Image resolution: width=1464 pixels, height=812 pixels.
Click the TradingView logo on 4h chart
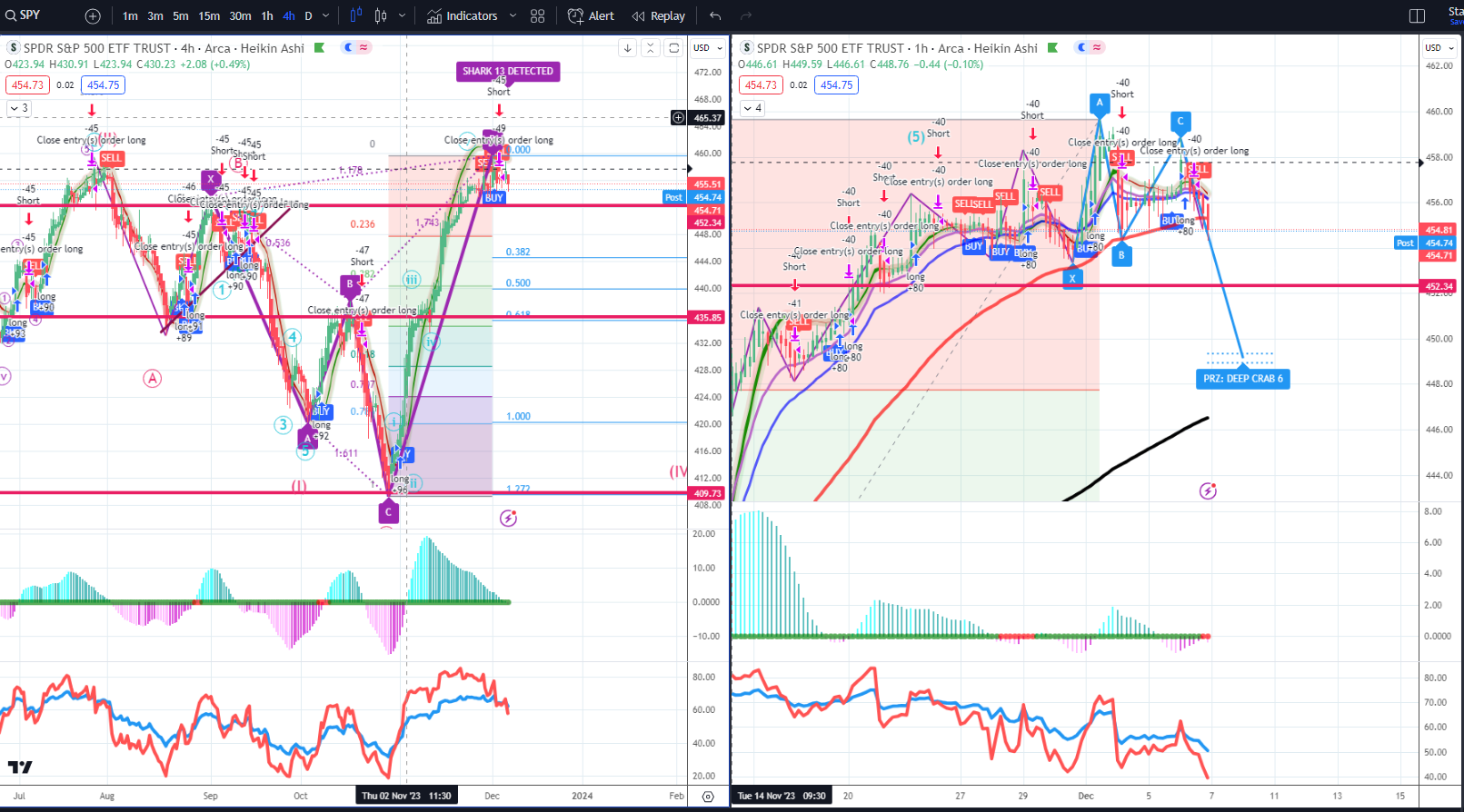[x=20, y=767]
